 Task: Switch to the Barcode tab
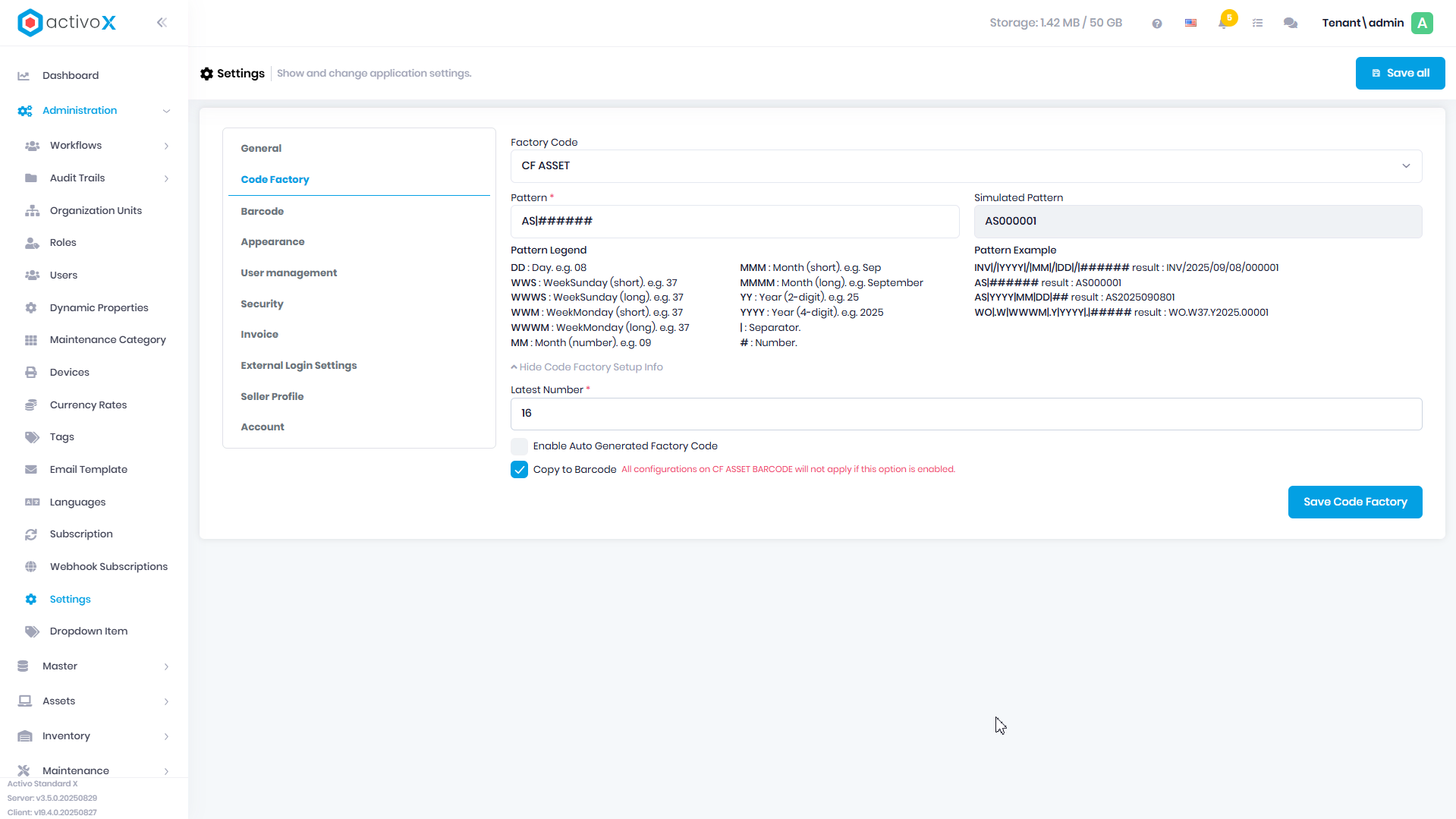262,212
